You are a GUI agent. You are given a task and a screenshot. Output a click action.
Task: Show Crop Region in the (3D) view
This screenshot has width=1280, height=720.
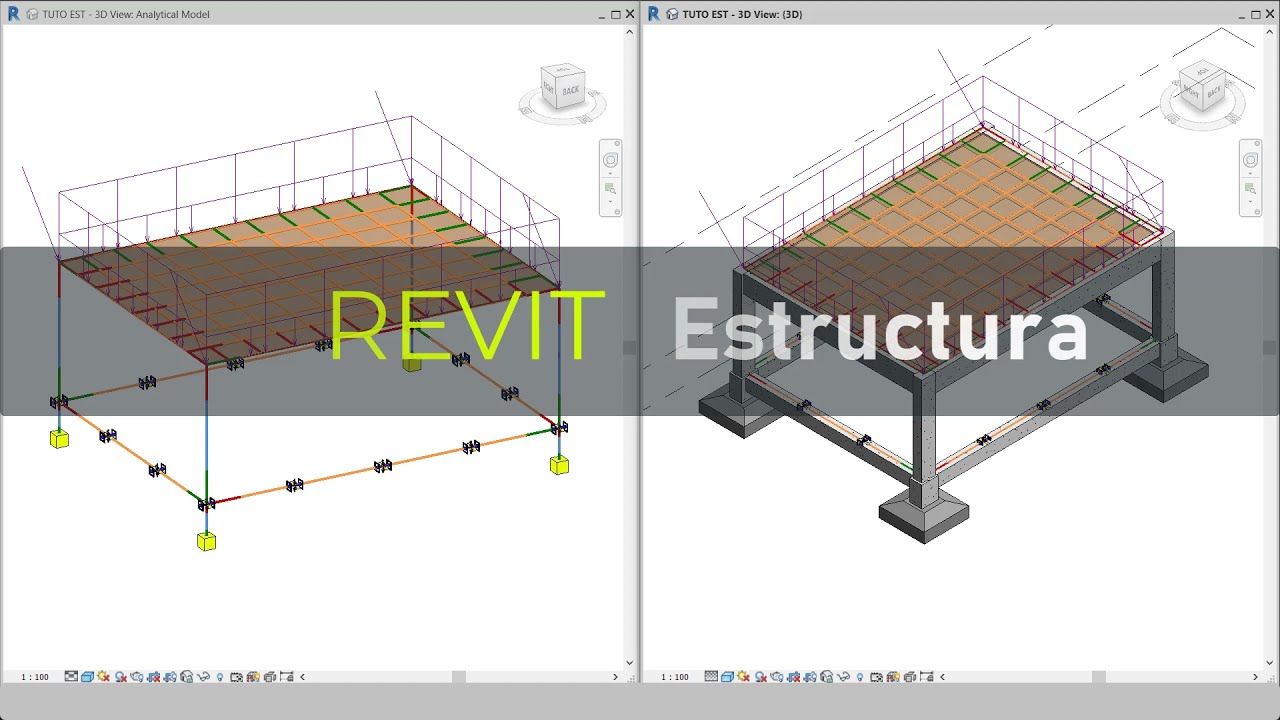(x=810, y=677)
